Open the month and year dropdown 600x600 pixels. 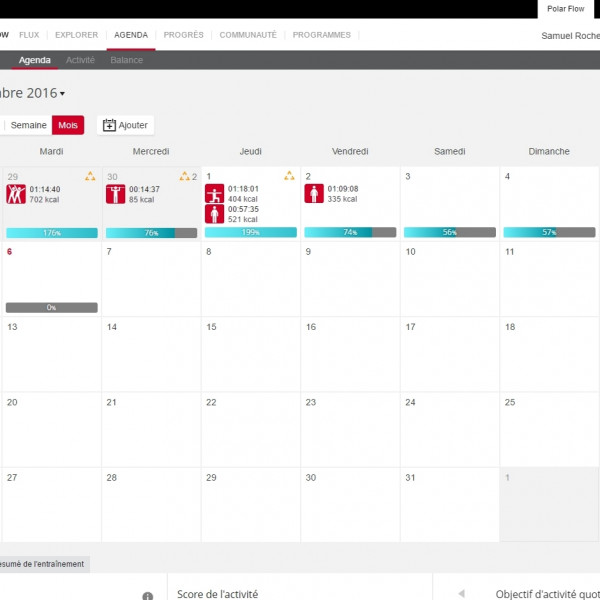pyautogui.click(x=62, y=94)
